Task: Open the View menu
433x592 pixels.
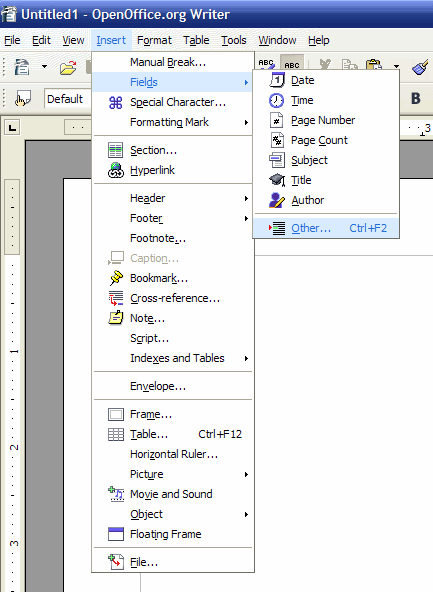Action: tap(73, 40)
